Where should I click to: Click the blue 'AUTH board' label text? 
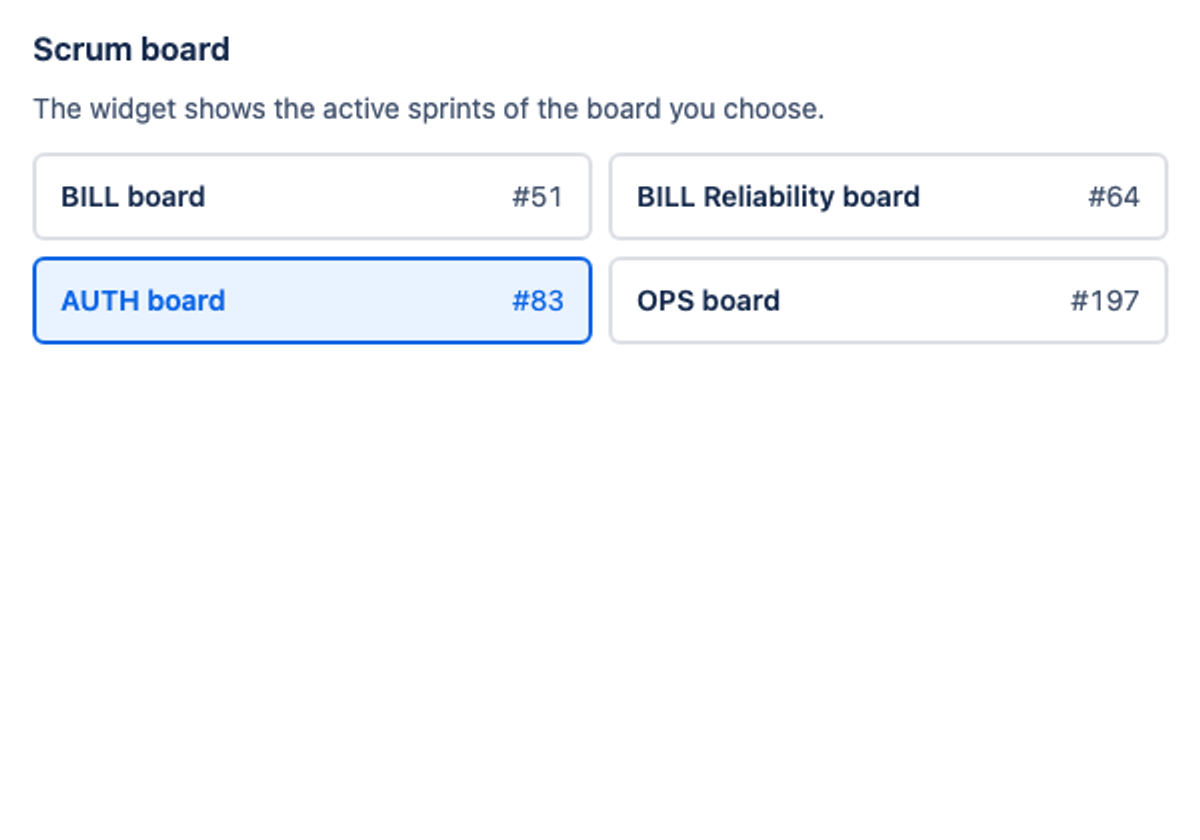[143, 301]
